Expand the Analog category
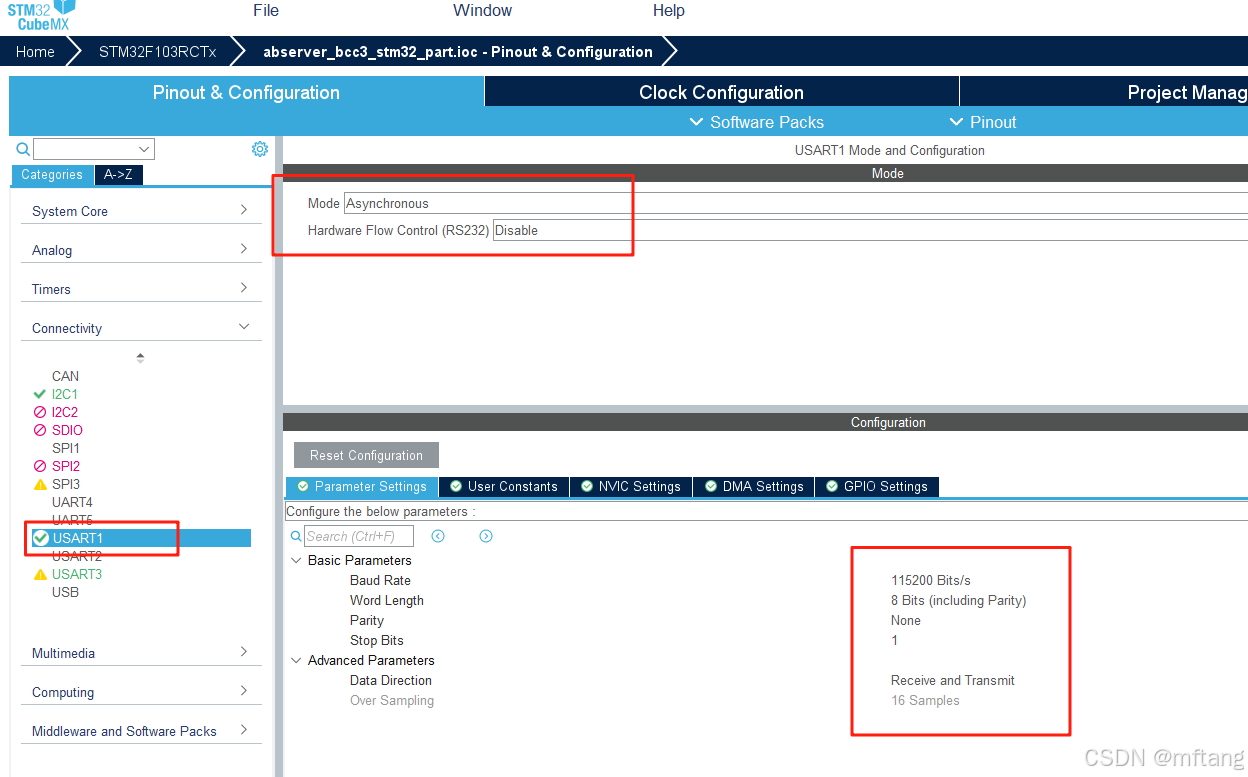The image size is (1248, 777). point(141,250)
